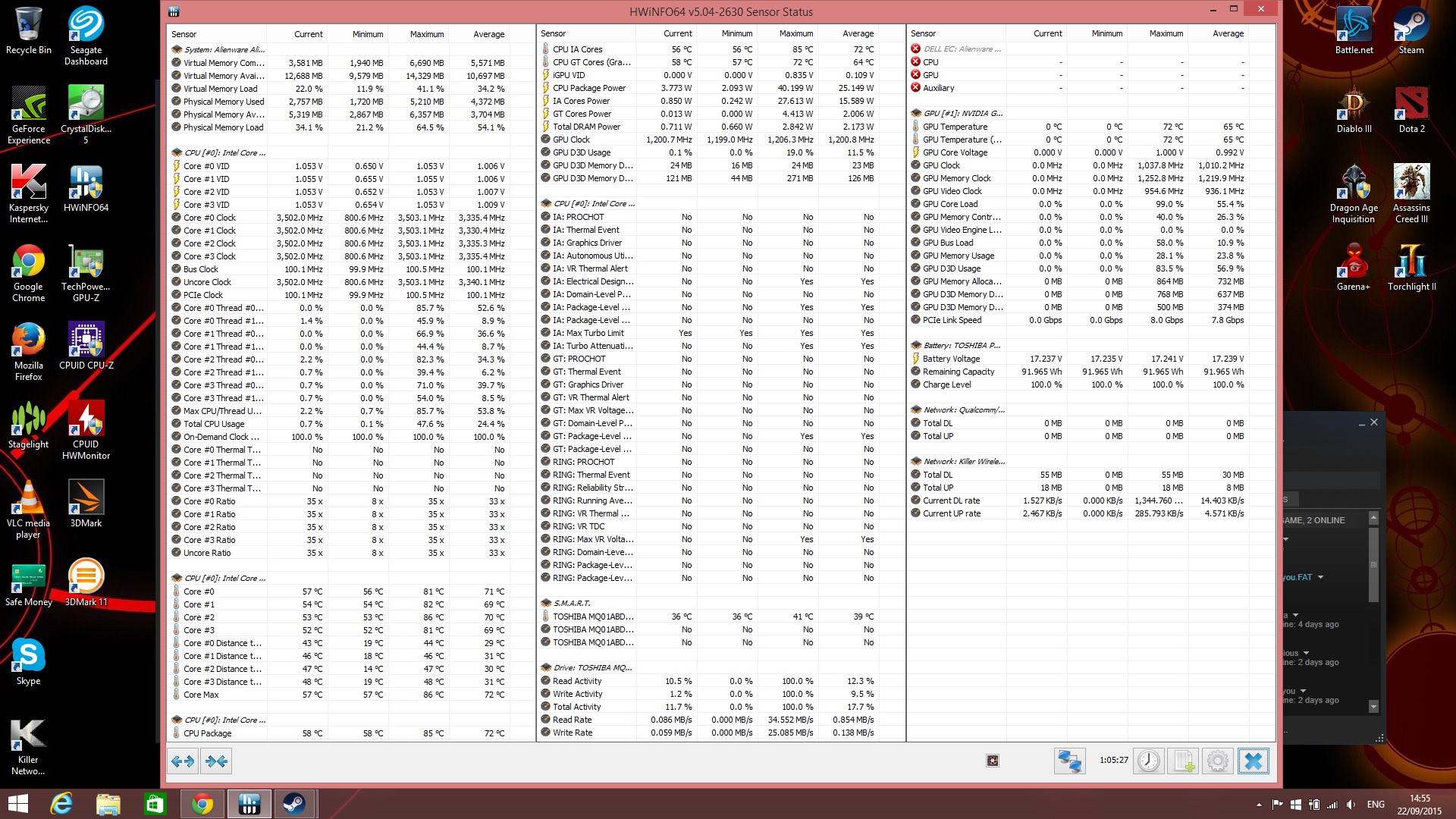
Task: Click ENG language indicator in tray
Action: pos(1376,805)
